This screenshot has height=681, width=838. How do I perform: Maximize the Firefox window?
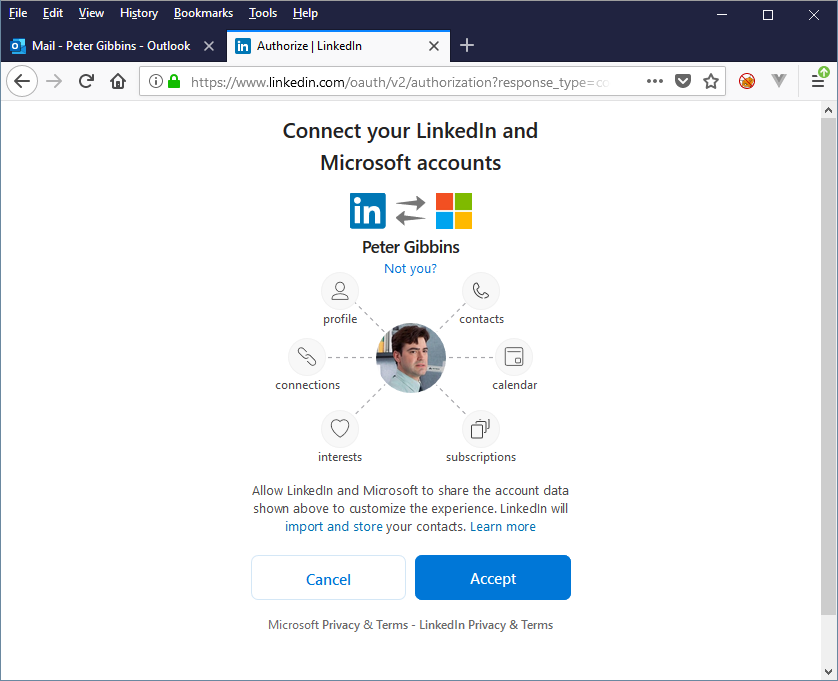[x=768, y=15]
